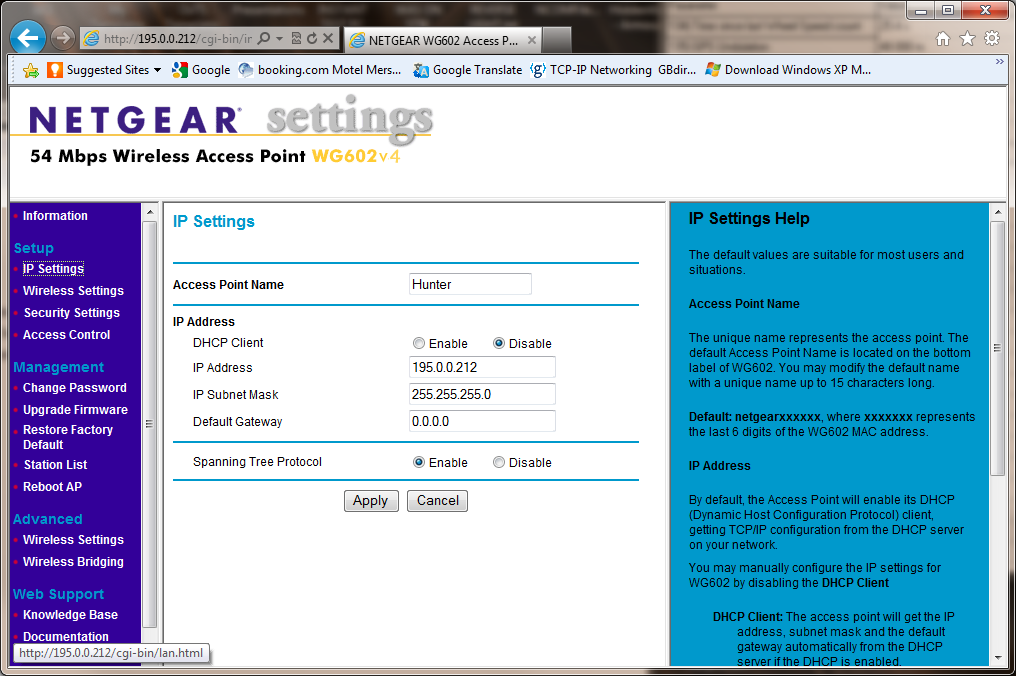Click the search magnifier in address bar

pyautogui.click(x=264, y=39)
